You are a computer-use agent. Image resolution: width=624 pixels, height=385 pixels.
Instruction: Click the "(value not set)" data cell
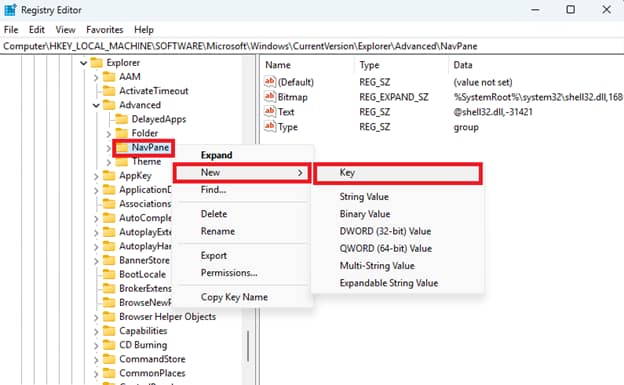(483, 82)
